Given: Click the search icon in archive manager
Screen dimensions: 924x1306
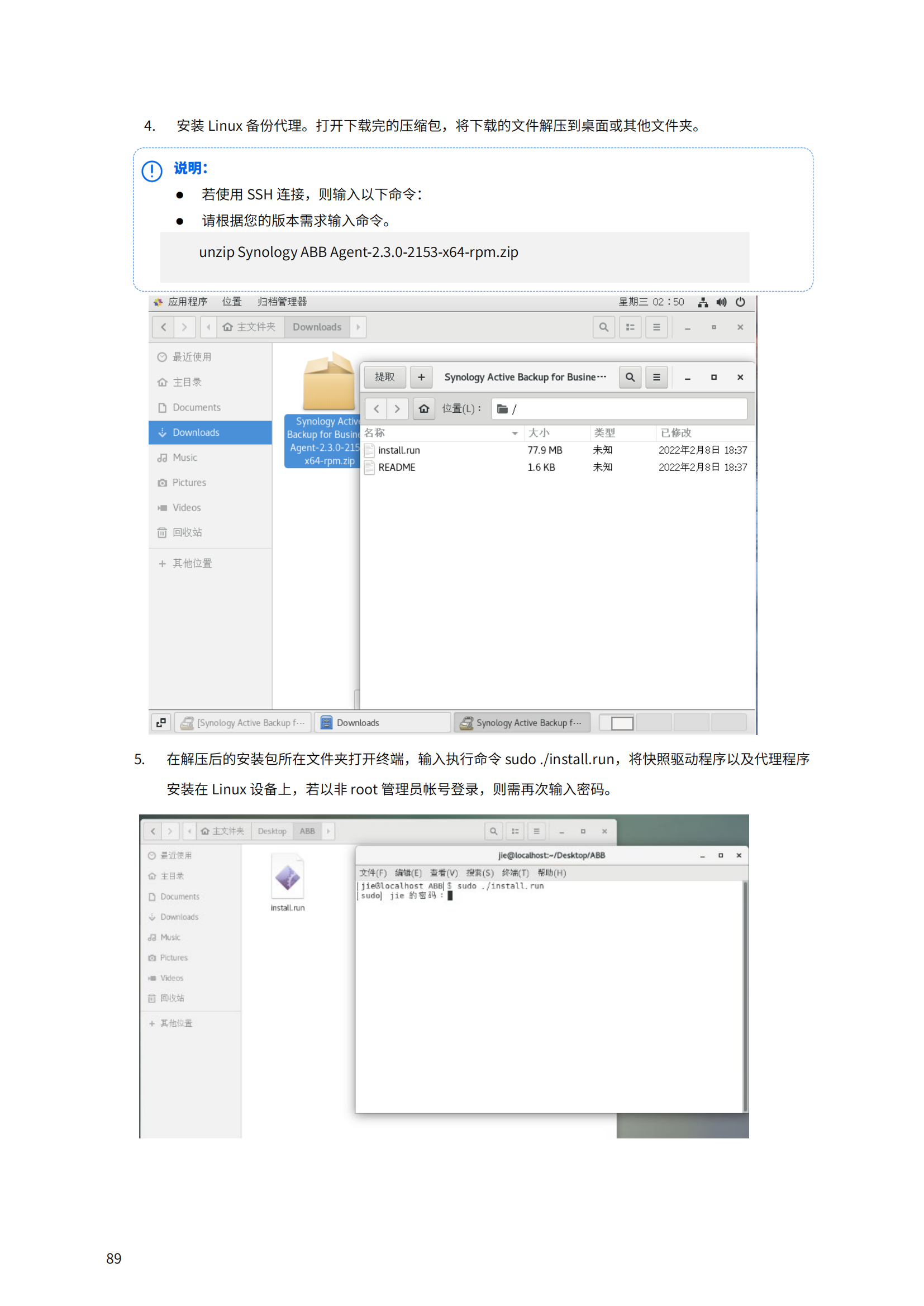Looking at the screenshot, I should point(630,377).
